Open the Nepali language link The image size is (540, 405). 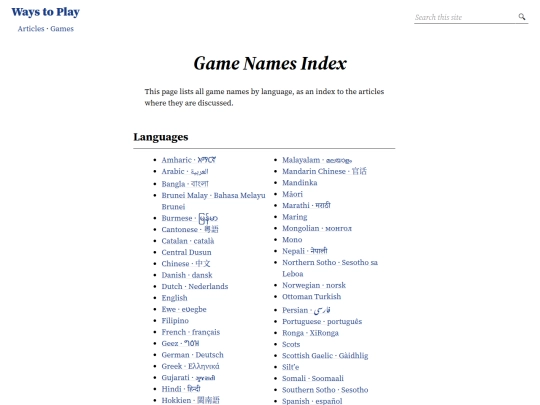305,251
